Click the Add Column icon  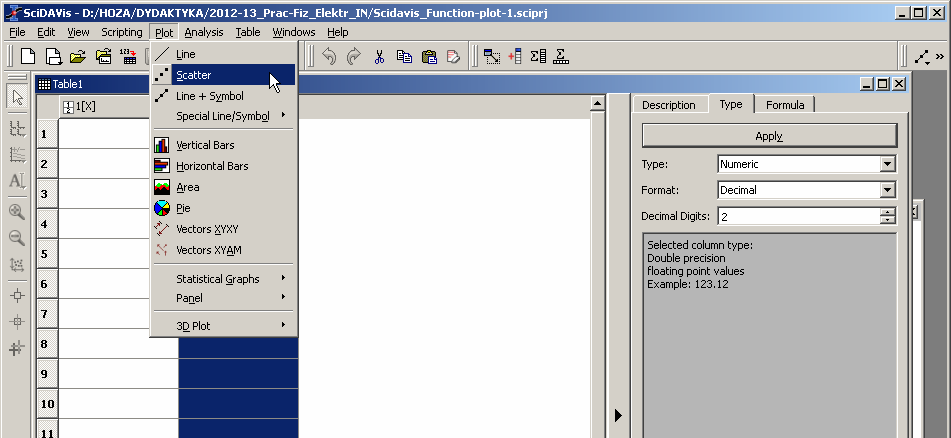[515, 56]
